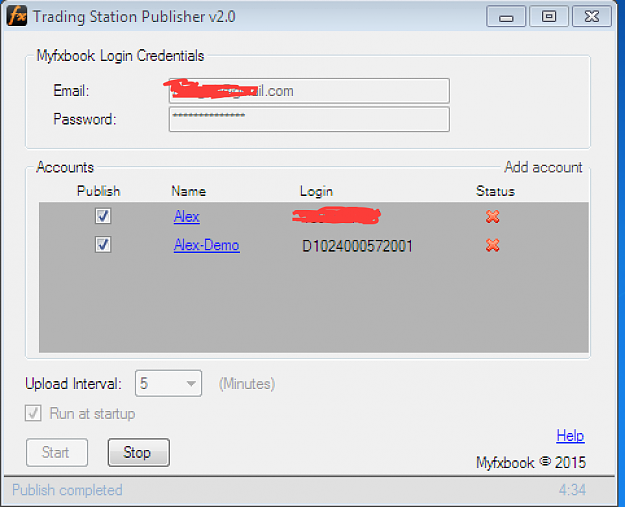Image resolution: width=625 pixels, height=507 pixels.
Task: Click the Myfxbook © 2015 text
Action: click(531, 462)
